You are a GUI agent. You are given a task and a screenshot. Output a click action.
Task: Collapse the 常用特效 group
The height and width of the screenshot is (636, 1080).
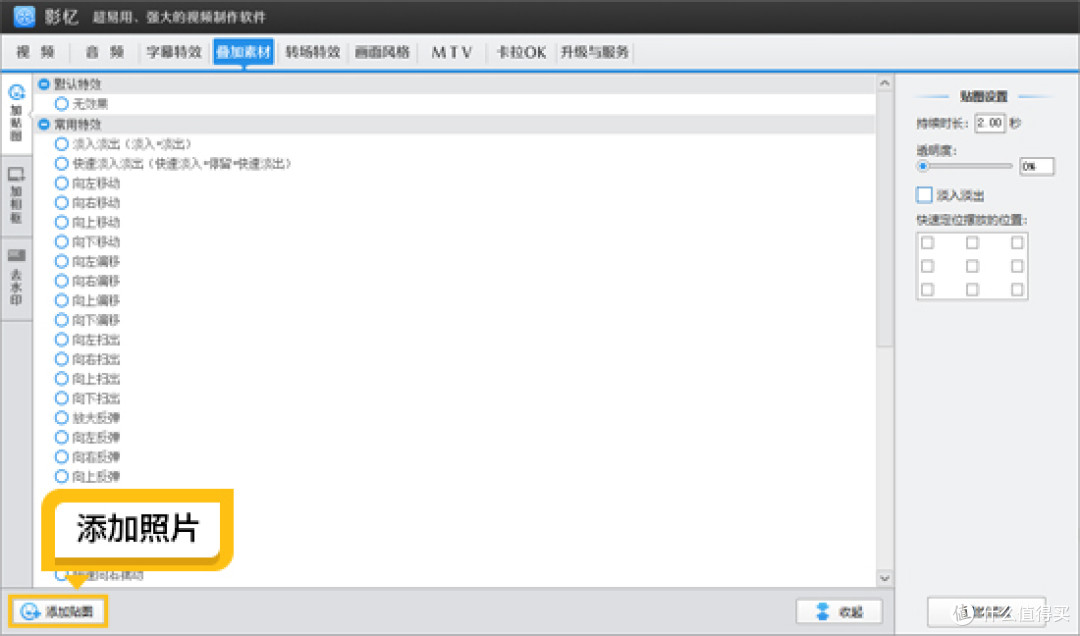(44, 124)
